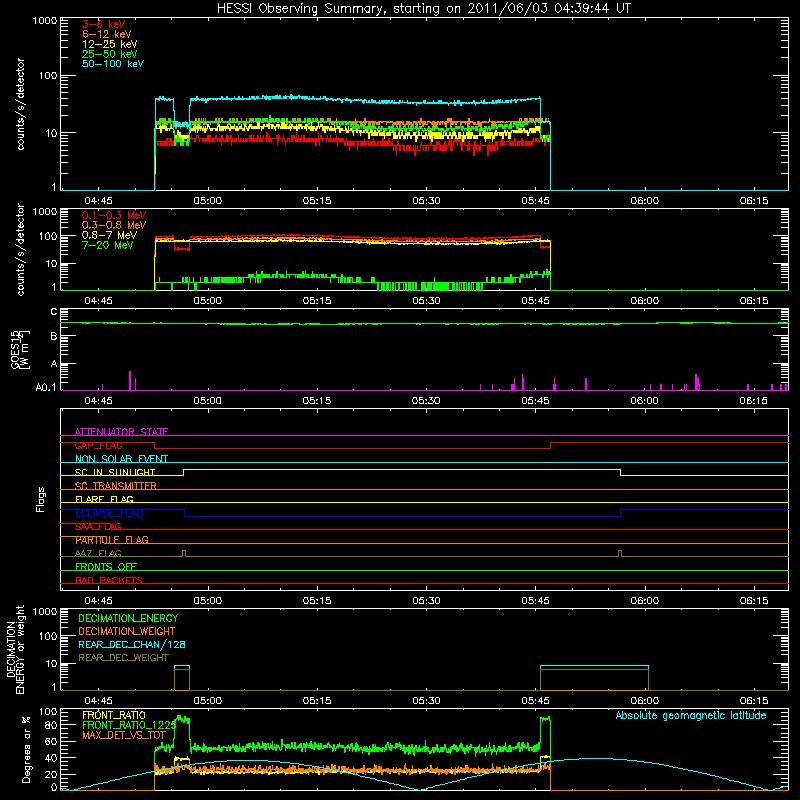Click the C class label on GOES panel

click(54, 312)
